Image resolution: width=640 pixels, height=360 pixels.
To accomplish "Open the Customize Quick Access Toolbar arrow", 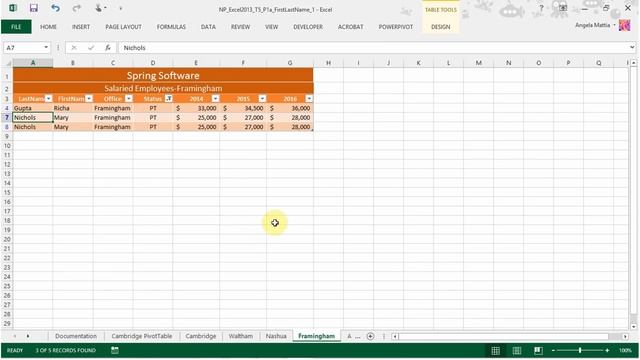I will point(120,8).
